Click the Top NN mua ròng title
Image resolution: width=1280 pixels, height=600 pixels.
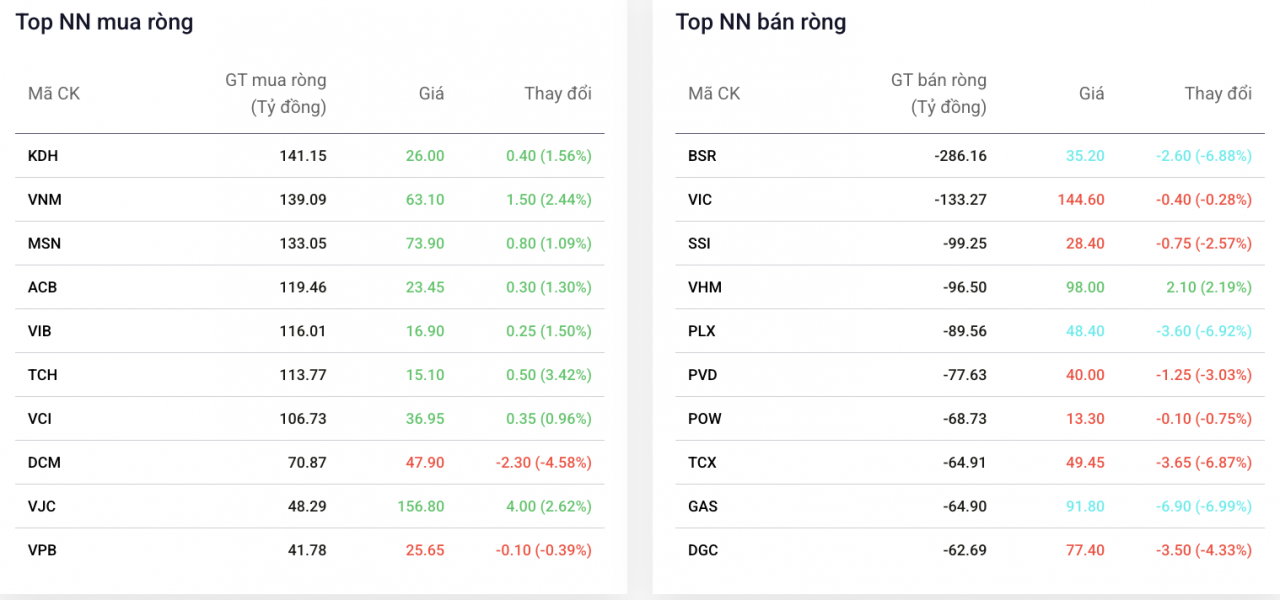[x=103, y=21]
